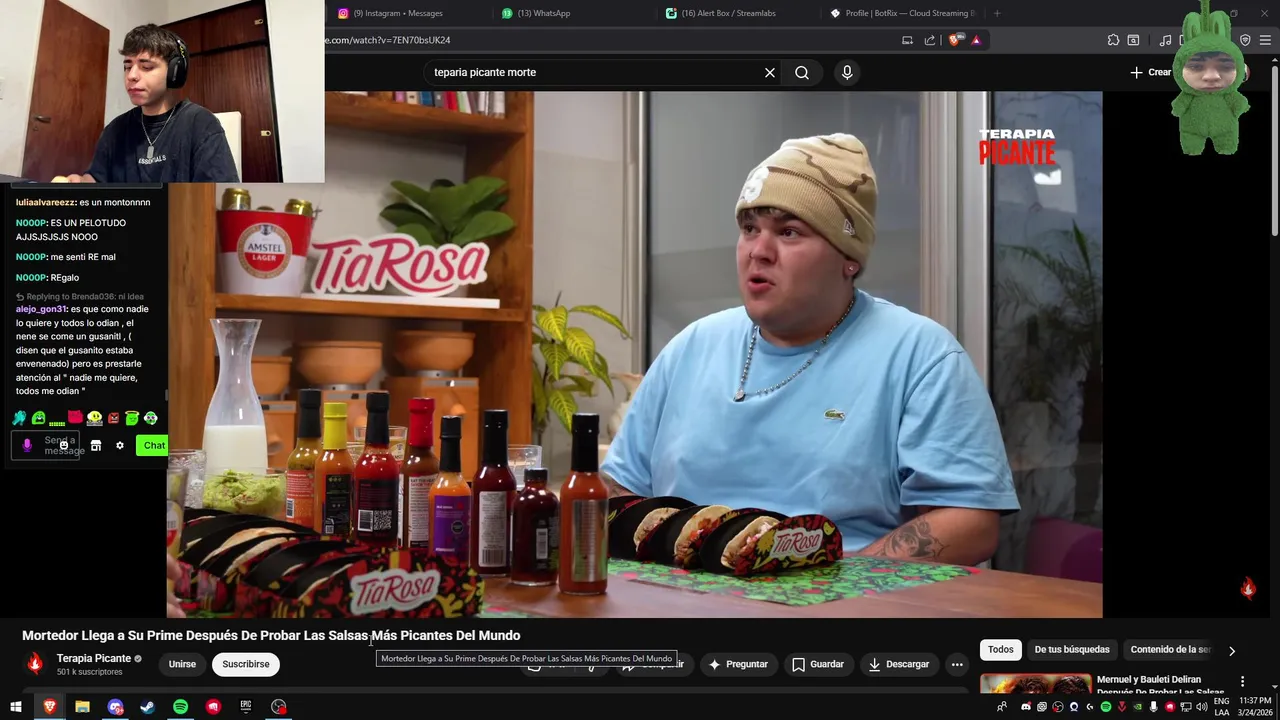The image size is (1280, 720).
Task: Click the chat username luliaalvareezz
Action: 46,202
